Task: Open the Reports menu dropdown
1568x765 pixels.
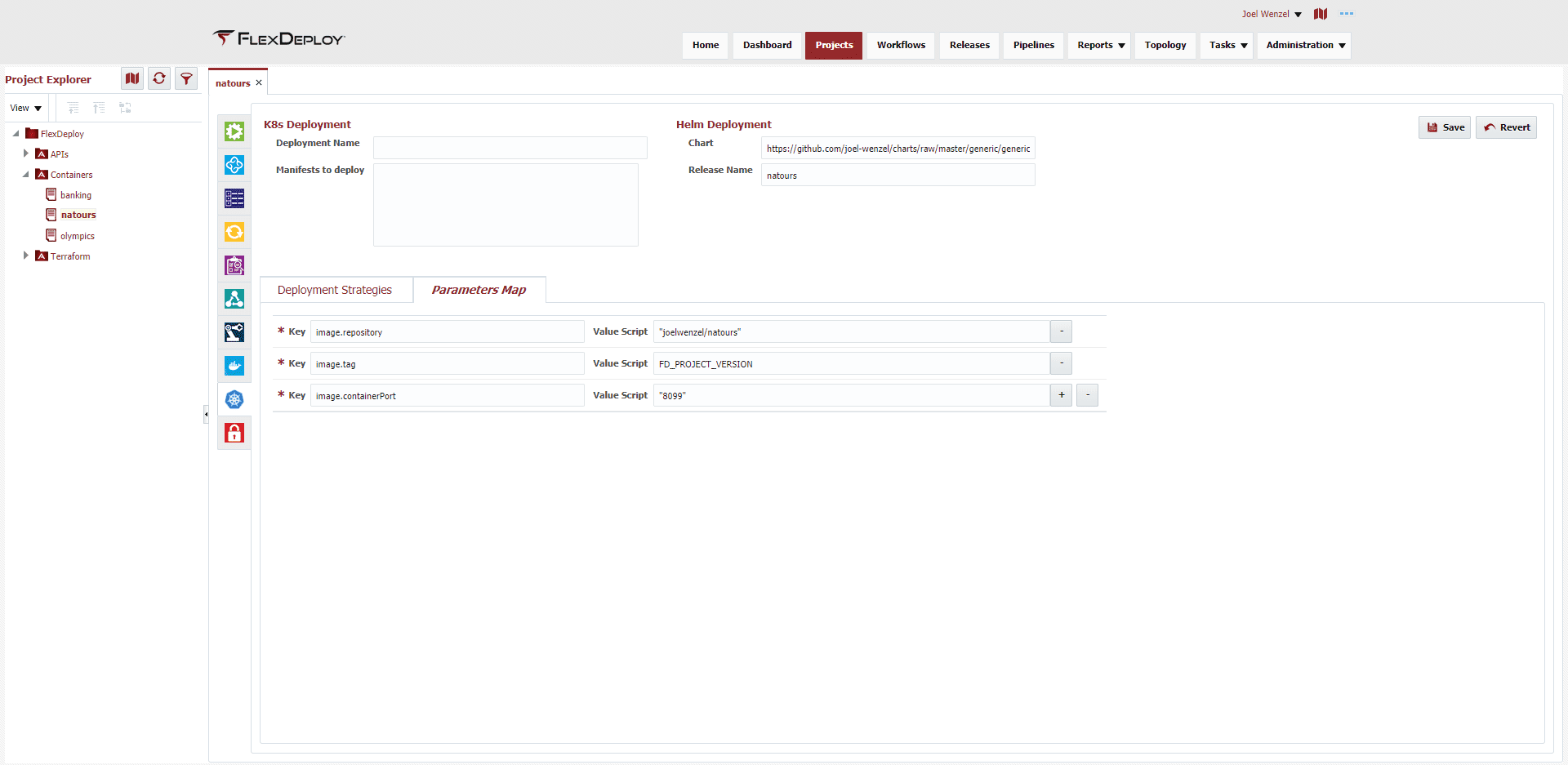Action: [x=1100, y=45]
